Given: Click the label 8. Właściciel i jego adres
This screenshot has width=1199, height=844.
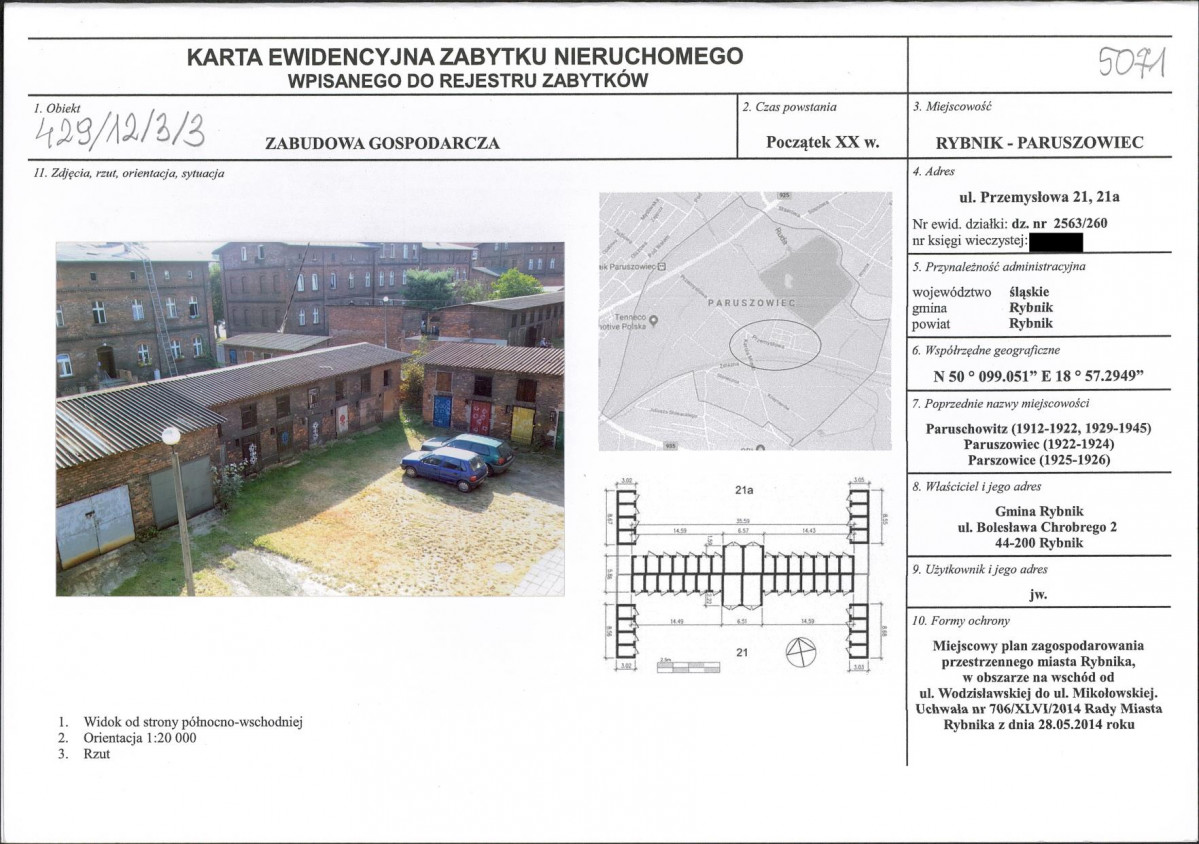Looking at the screenshot, I should pos(976,486).
